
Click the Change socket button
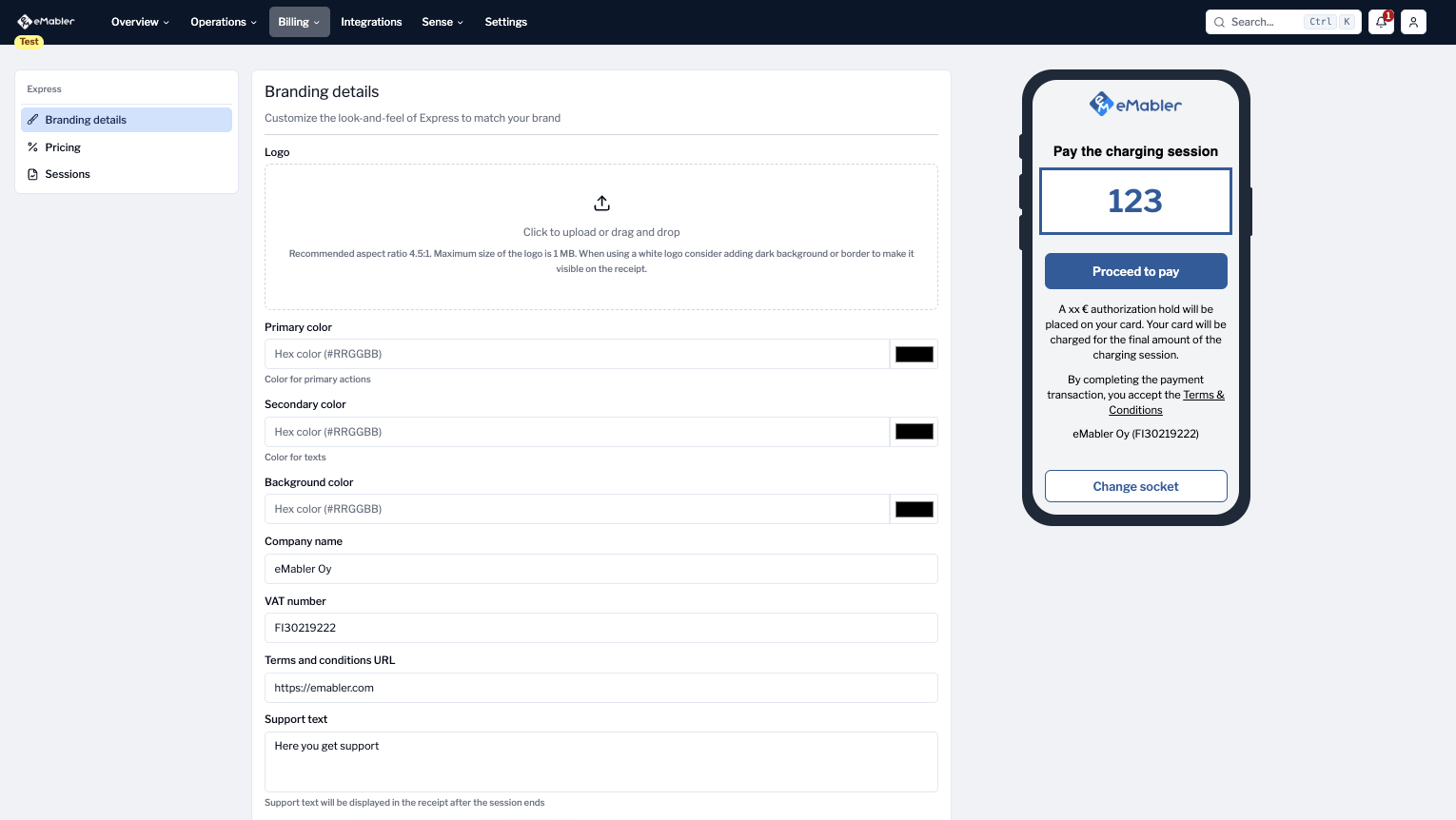point(1135,486)
